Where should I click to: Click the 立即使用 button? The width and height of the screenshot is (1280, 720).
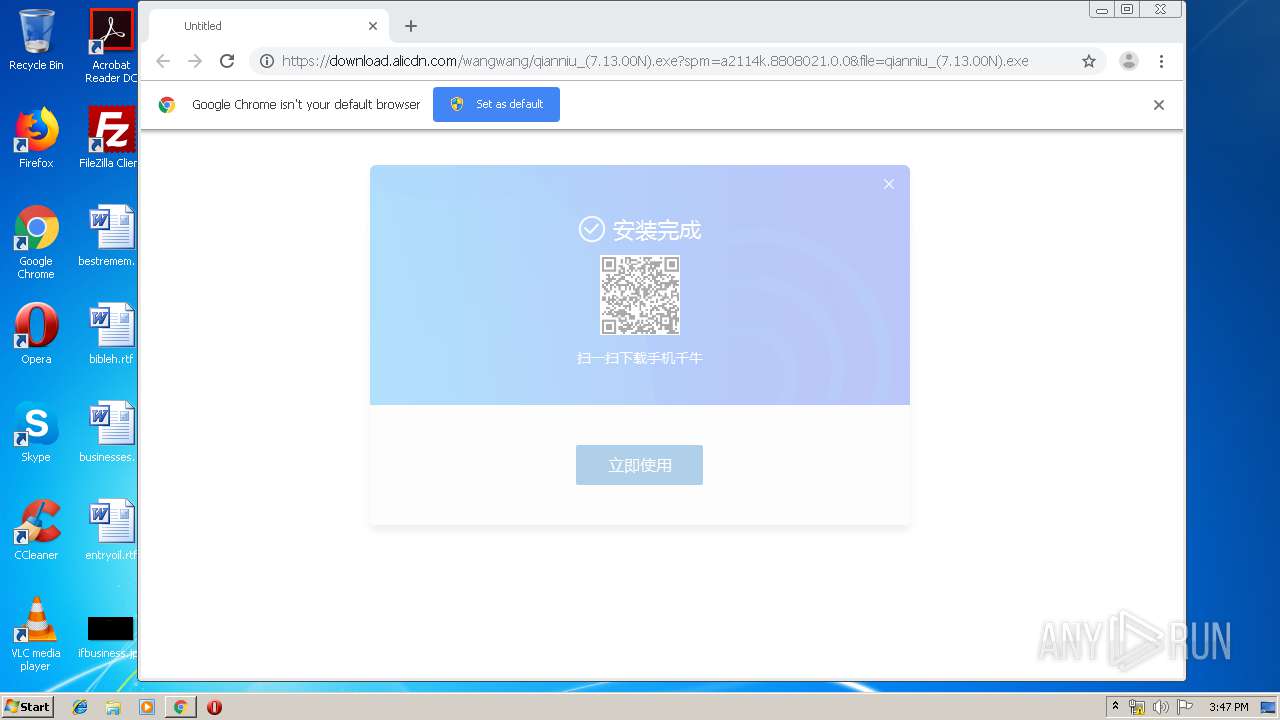(x=639, y=465)
